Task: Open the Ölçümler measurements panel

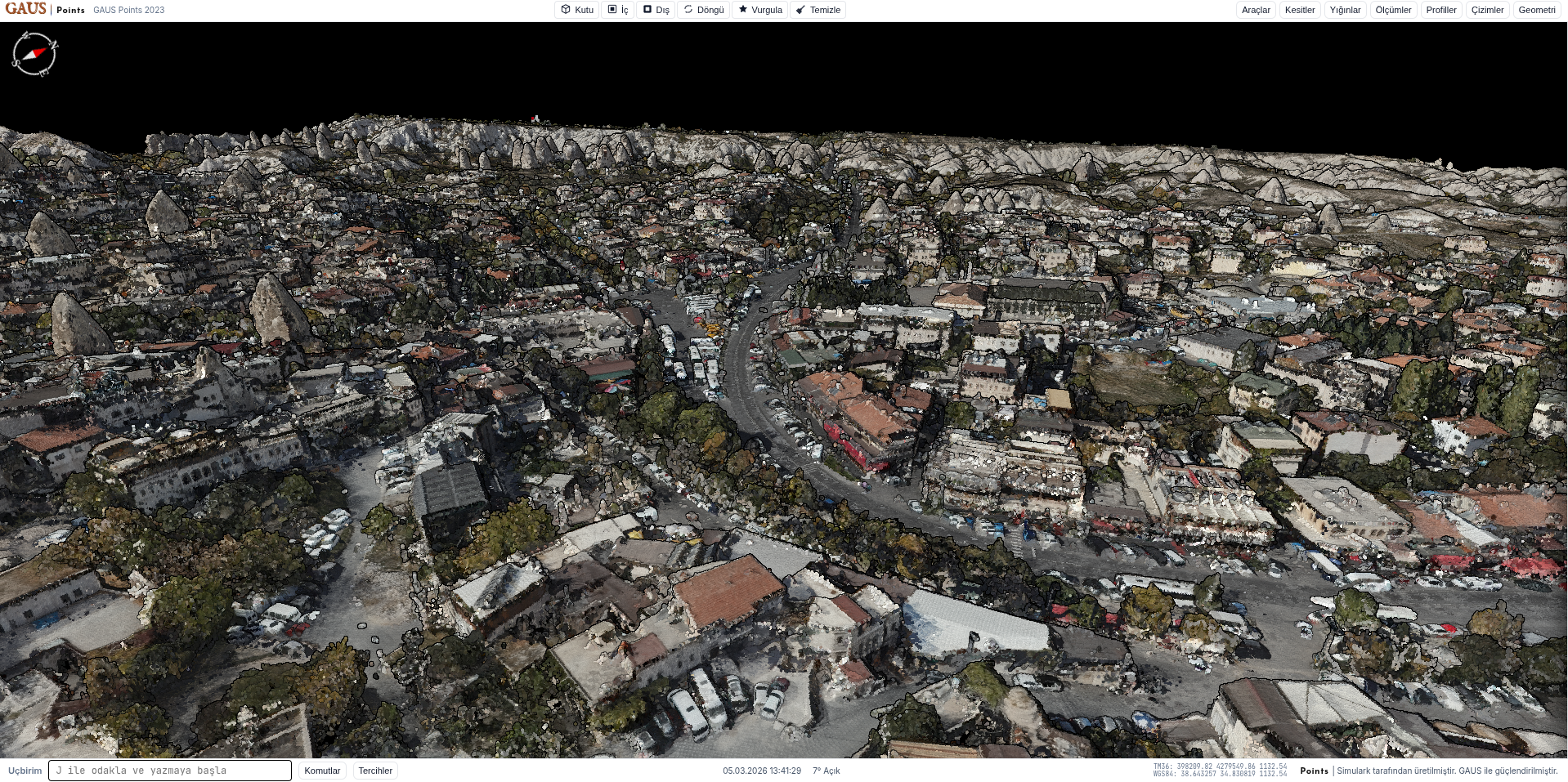Action: (1393, 10)
